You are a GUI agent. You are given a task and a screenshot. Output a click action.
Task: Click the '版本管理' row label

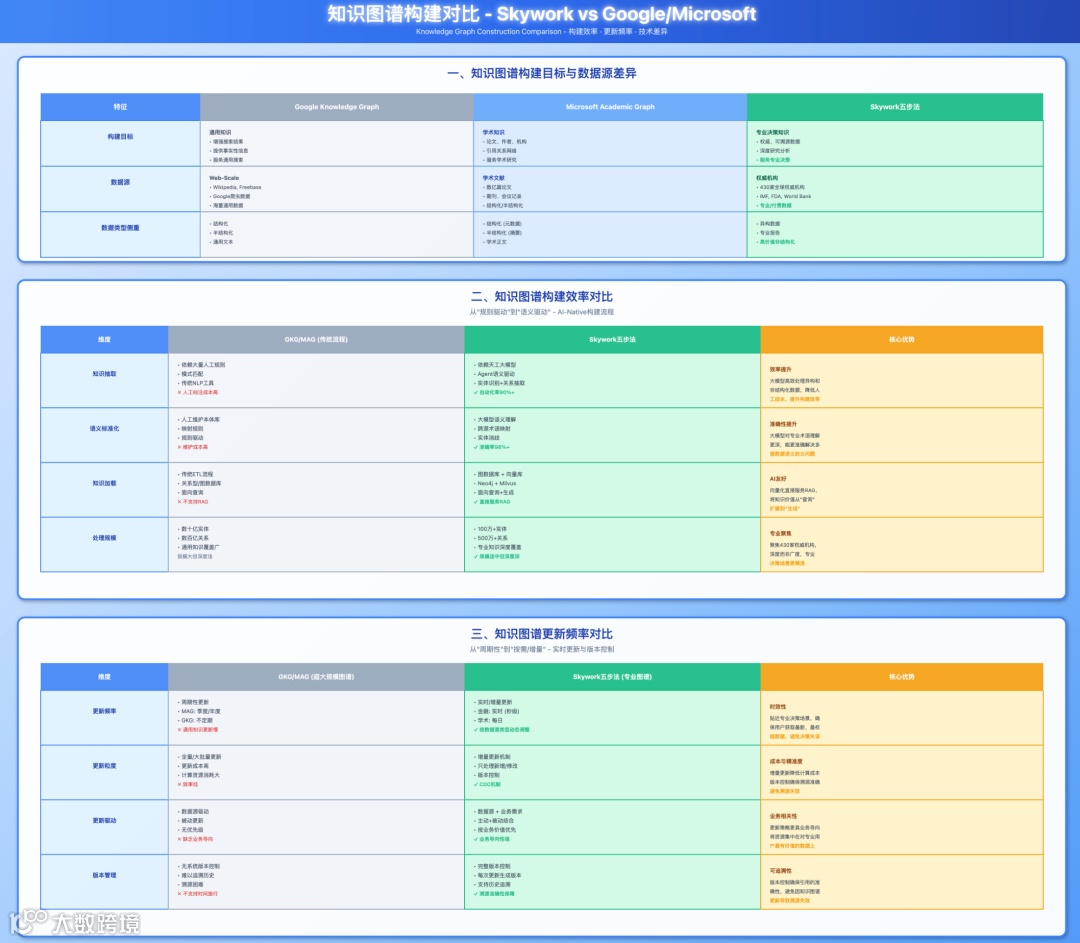point(105,875)
